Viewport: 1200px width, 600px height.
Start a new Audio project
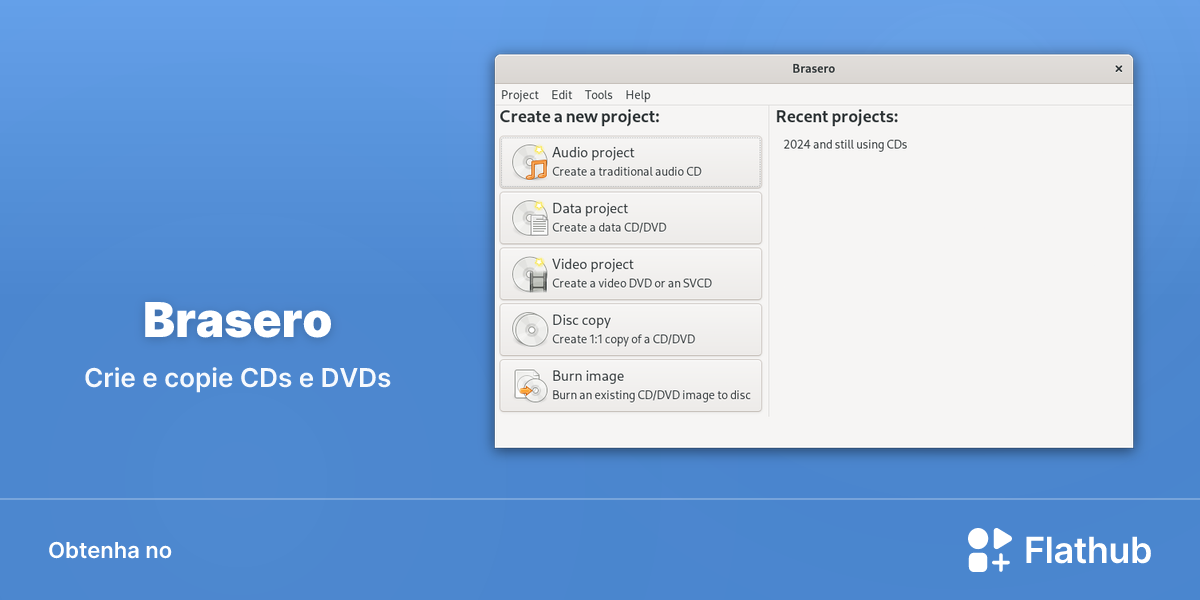631,162
